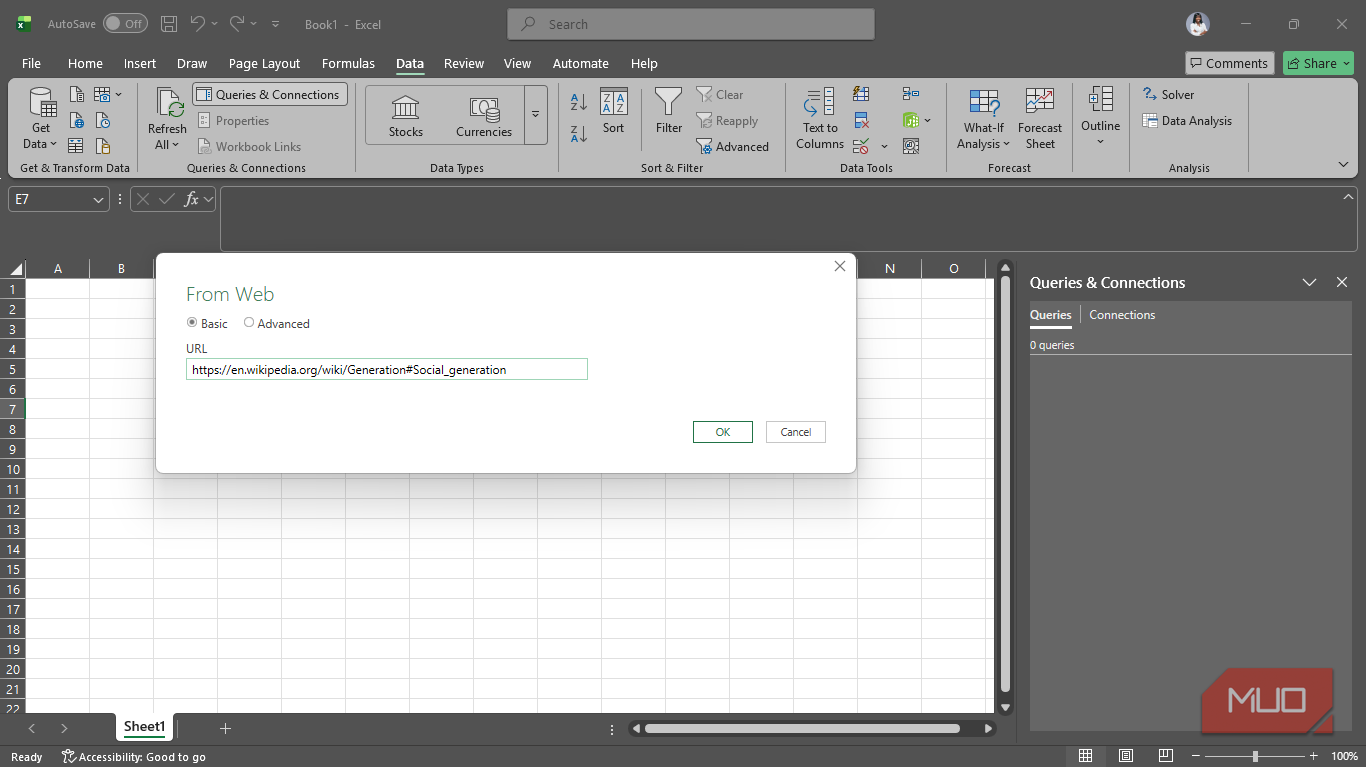Open the Name Box dropdown
Image resolution: width=1366 pixels, height=768 pixels.
point(98,200)
